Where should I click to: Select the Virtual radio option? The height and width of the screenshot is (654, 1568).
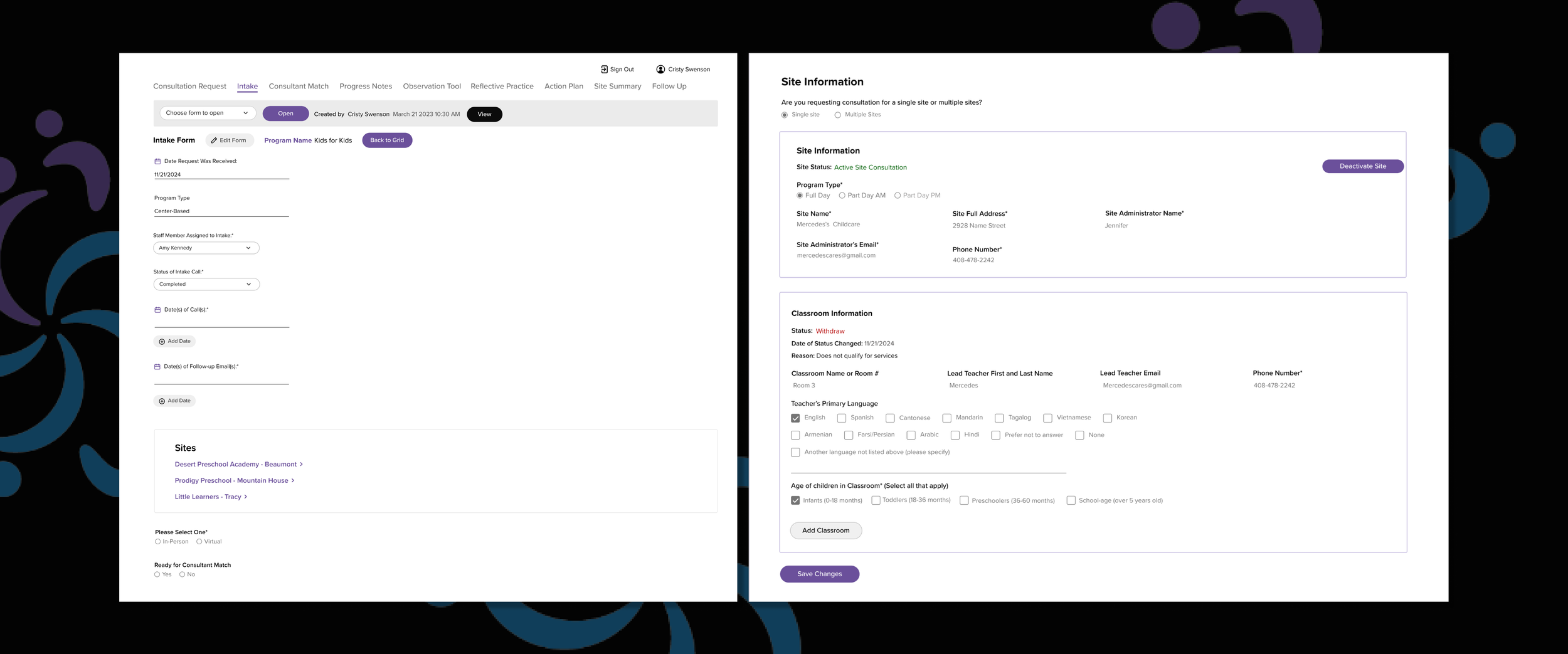(199, 542)
